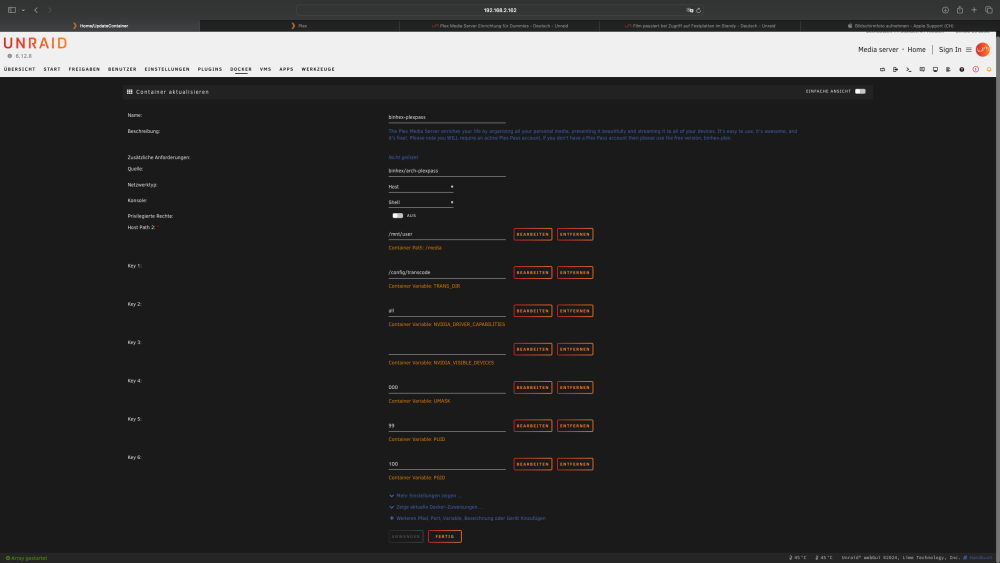
Task: Open the Konsole Shell dropdown
Action: 421,202
